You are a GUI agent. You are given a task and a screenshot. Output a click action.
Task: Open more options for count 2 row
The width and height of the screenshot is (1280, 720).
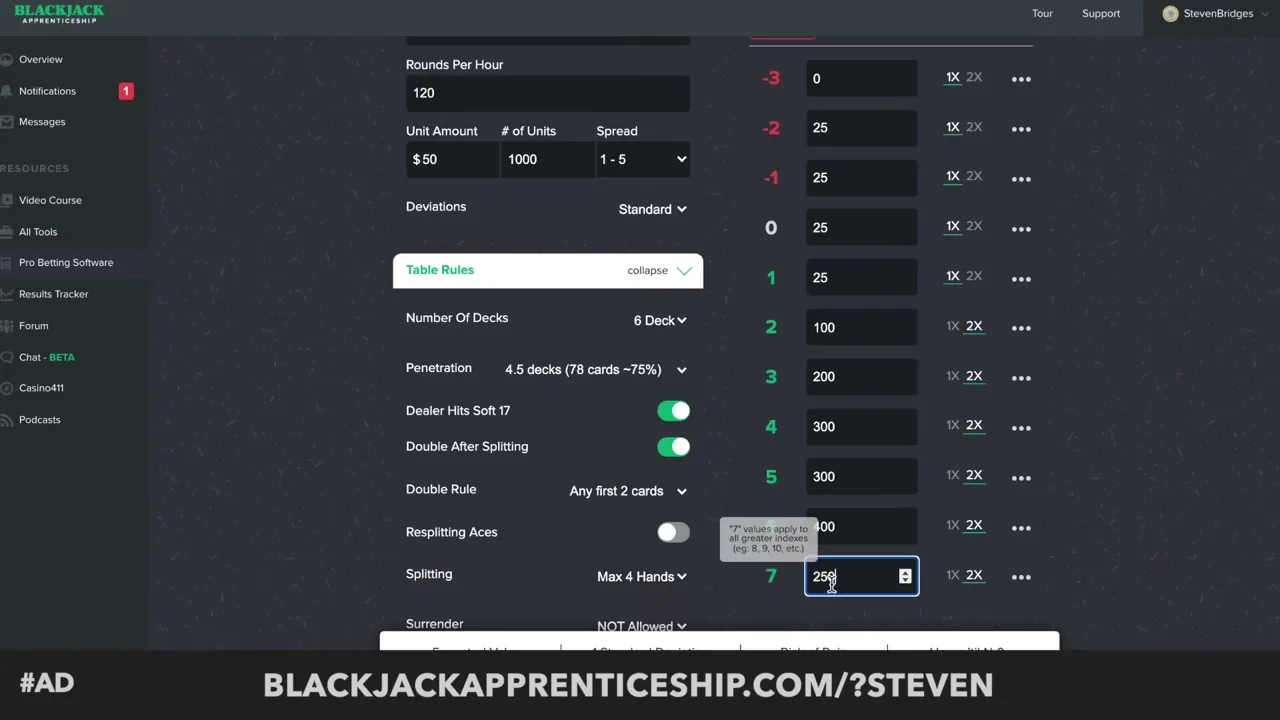(1021, 328)
